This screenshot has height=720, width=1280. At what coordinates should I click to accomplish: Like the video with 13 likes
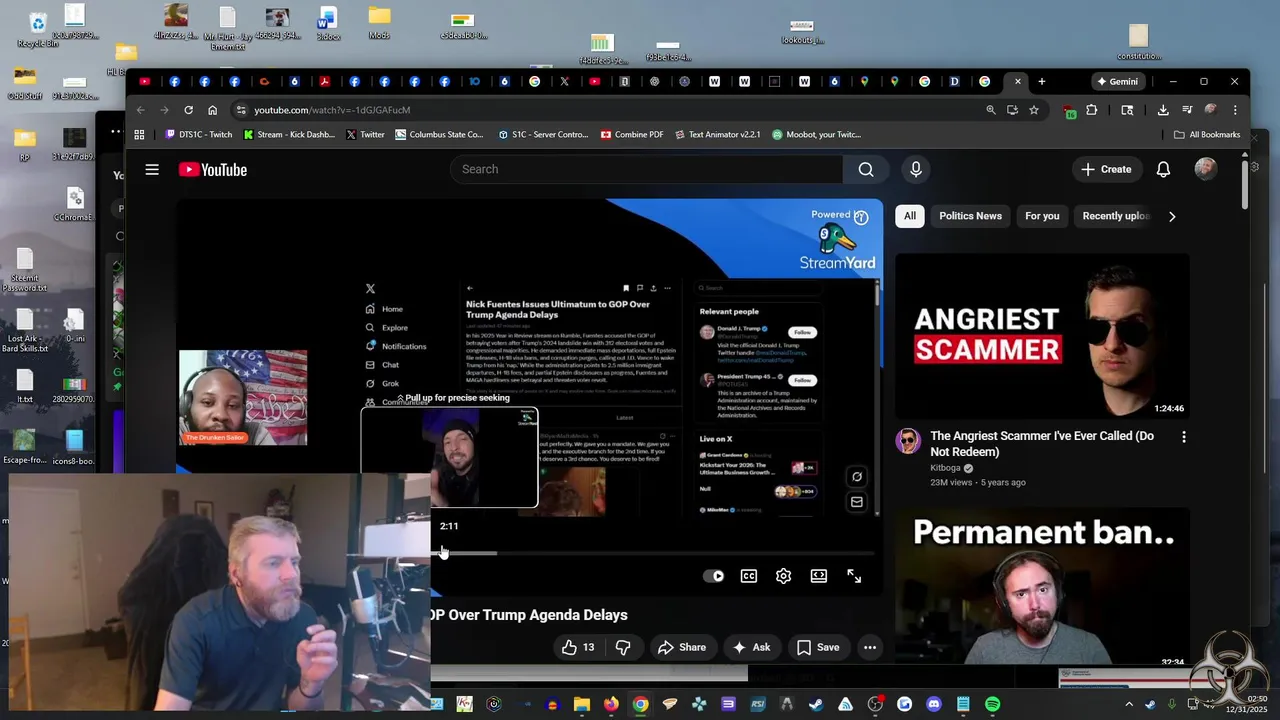578,647
